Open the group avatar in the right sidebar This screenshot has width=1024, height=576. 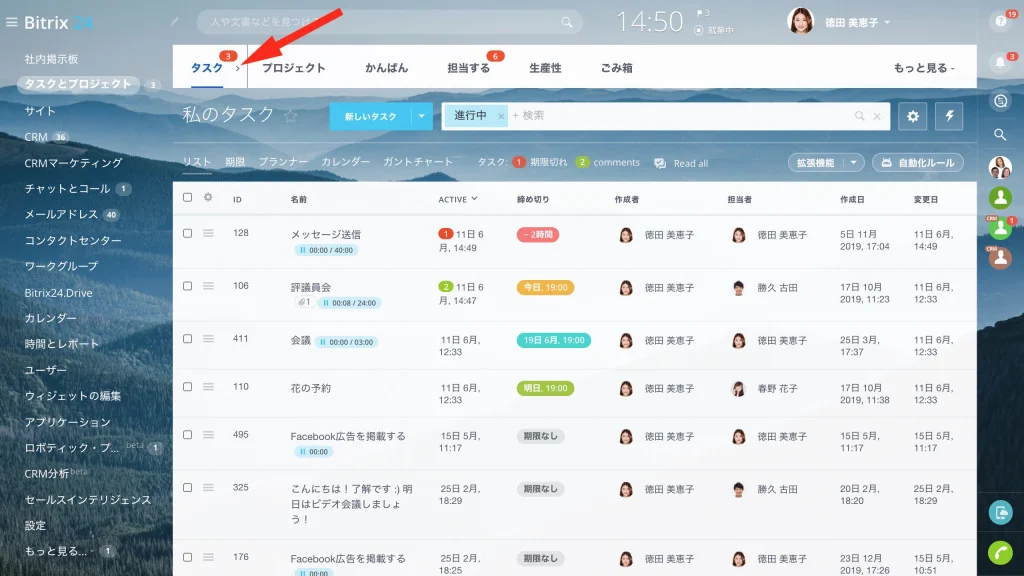(1000, 167)
